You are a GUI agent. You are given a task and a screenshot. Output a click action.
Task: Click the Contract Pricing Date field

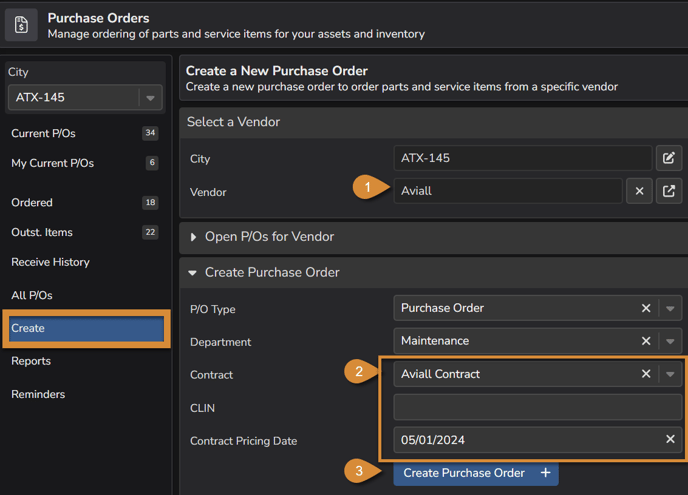[x=538, y=440]
